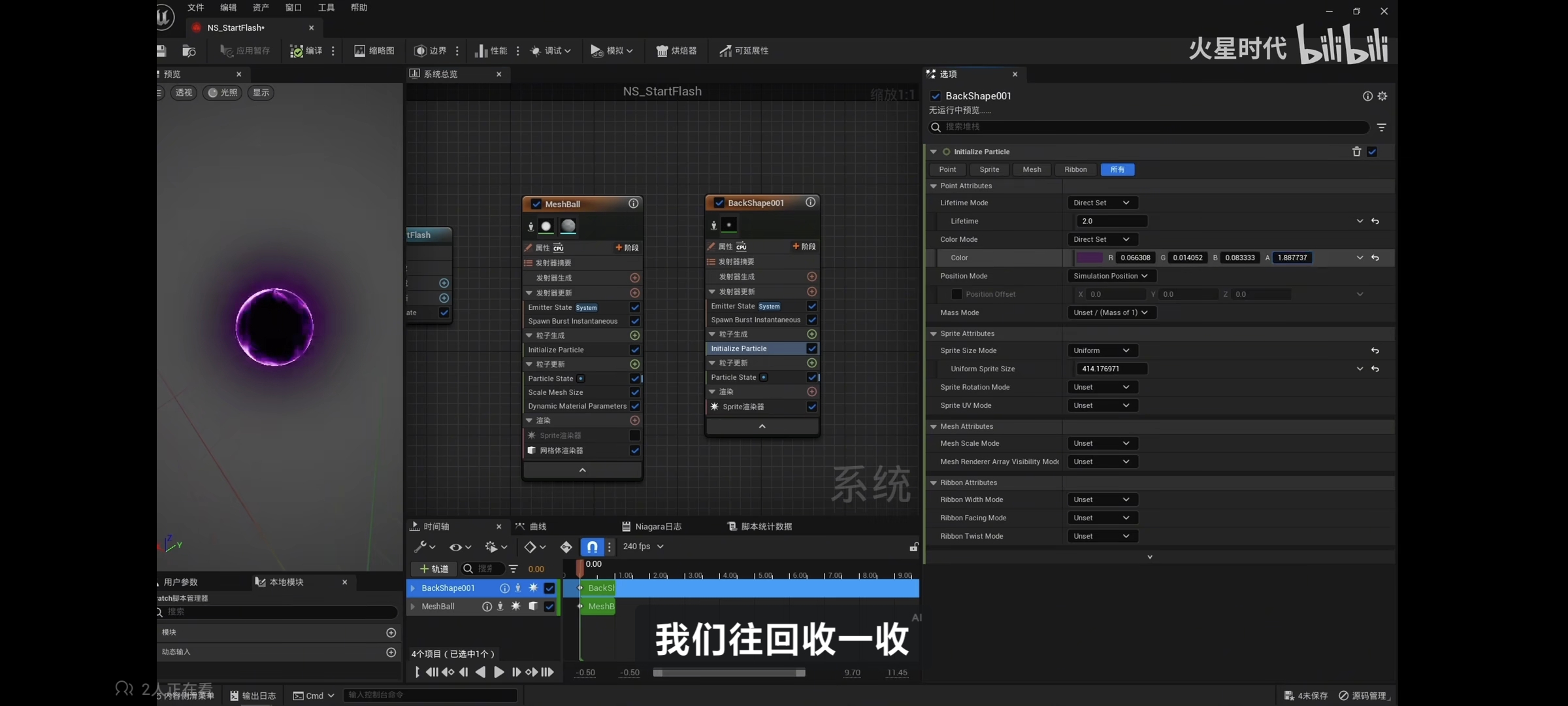Collapse the Ribbon Attributes section
Image resolution: width=1568 pixels, height=706 pixels.
(x=934, y=482)
